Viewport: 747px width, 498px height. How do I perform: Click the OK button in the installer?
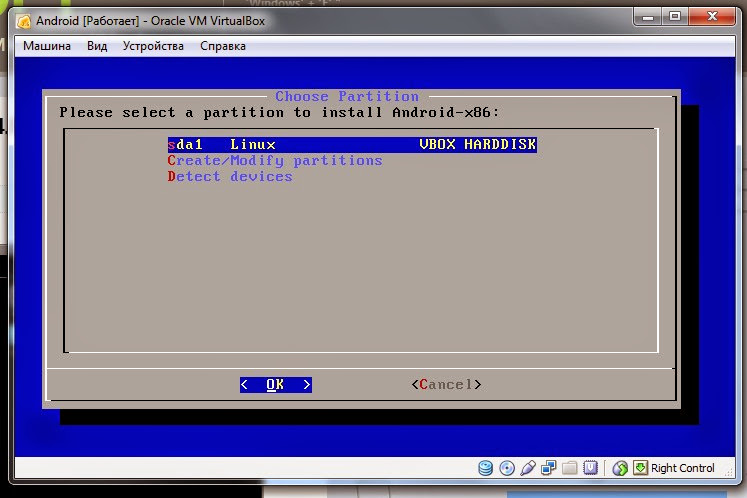coord(276,385)
